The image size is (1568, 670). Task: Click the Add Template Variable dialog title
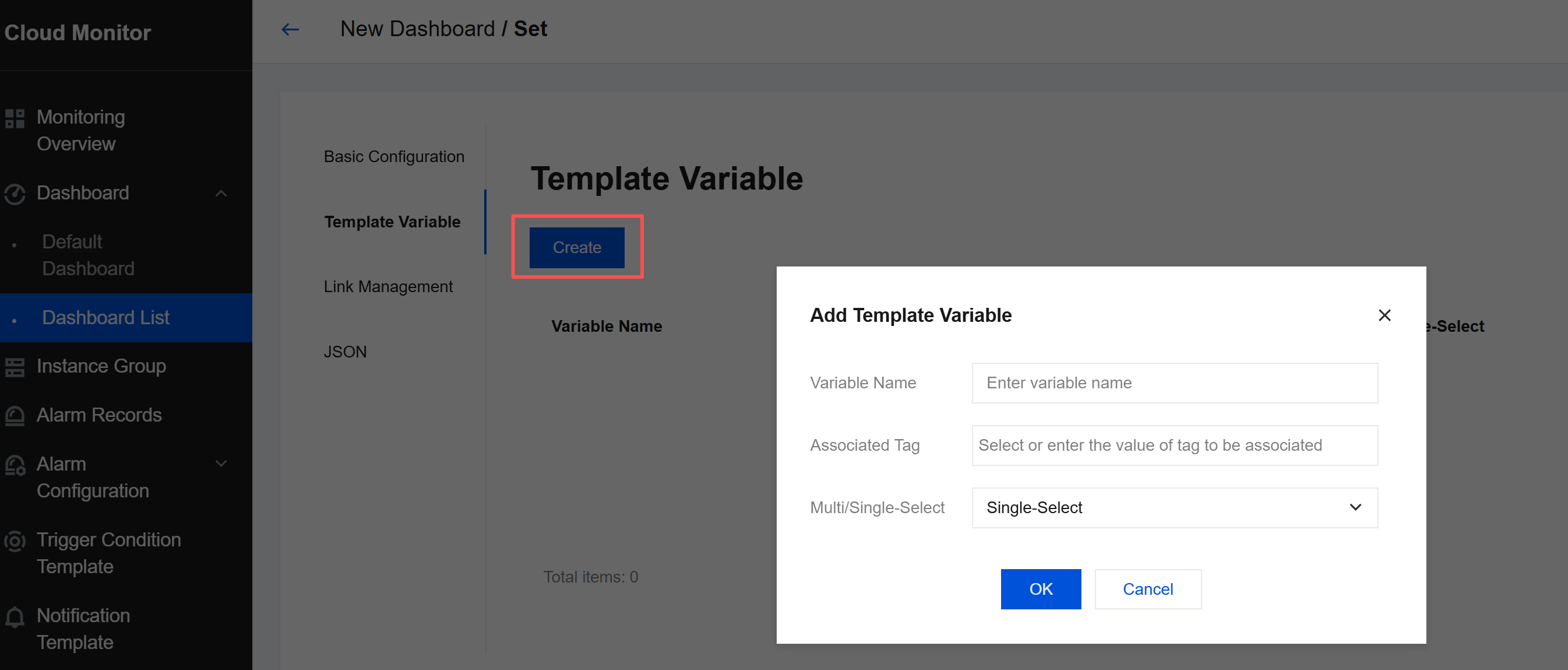click(910, 315)
